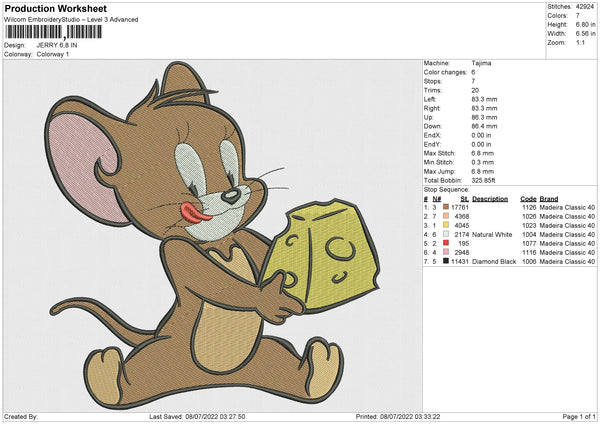Select the 'Colorway 1' value
Image resolution: width=600 pixels, height=424 pixels.
coord(53,54)
